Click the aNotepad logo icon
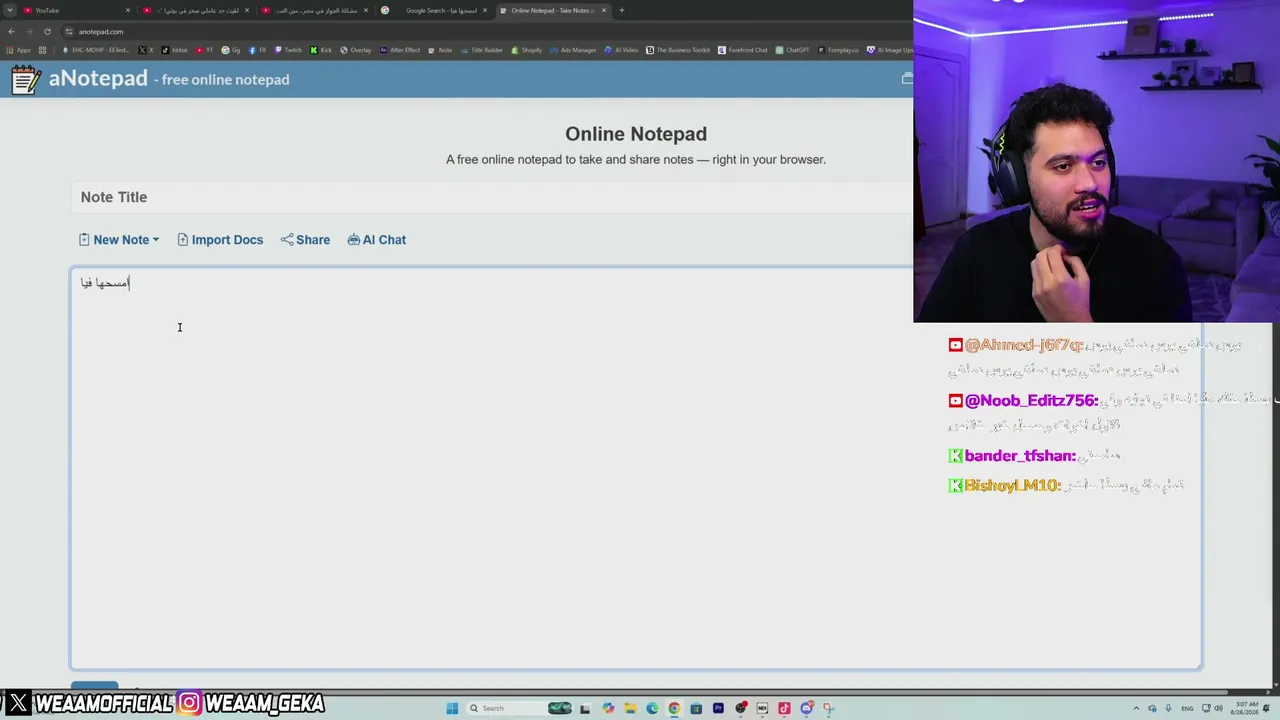1280x720 pixels. click(x=25, y=79)
